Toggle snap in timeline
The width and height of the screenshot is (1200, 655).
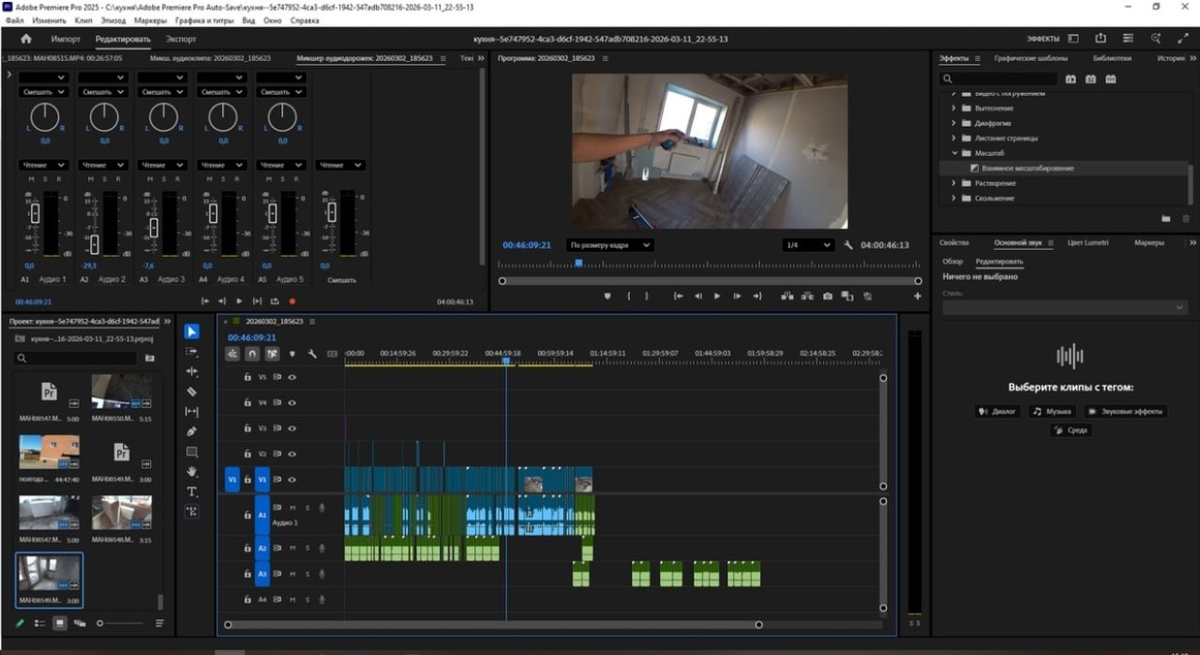point(252,353)
